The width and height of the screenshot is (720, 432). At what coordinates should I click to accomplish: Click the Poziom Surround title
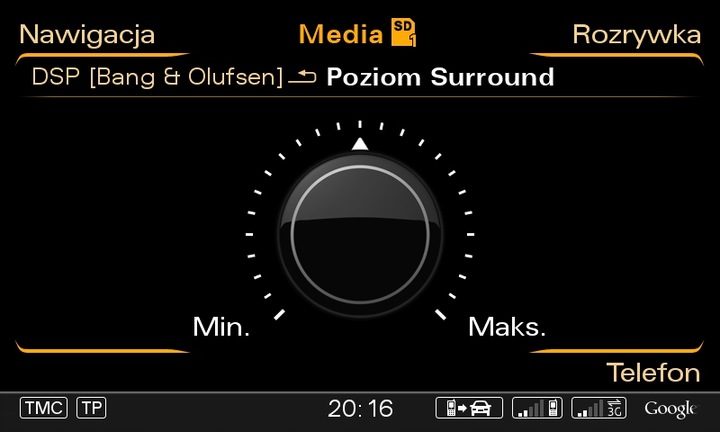[x=440, y=77]
